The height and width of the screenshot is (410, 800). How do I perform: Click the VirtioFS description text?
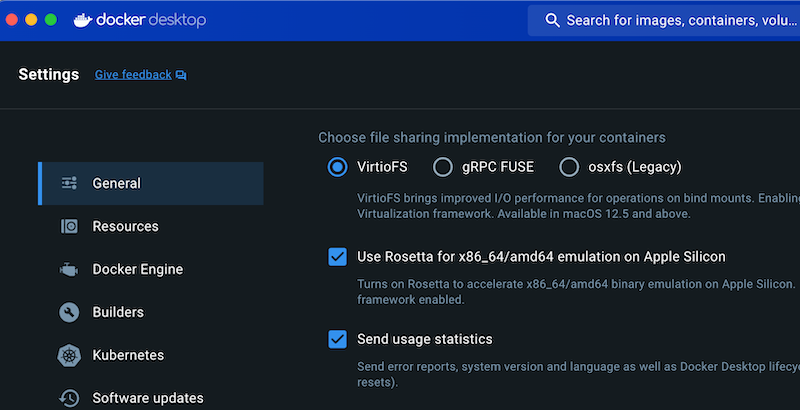coord(579,206)
